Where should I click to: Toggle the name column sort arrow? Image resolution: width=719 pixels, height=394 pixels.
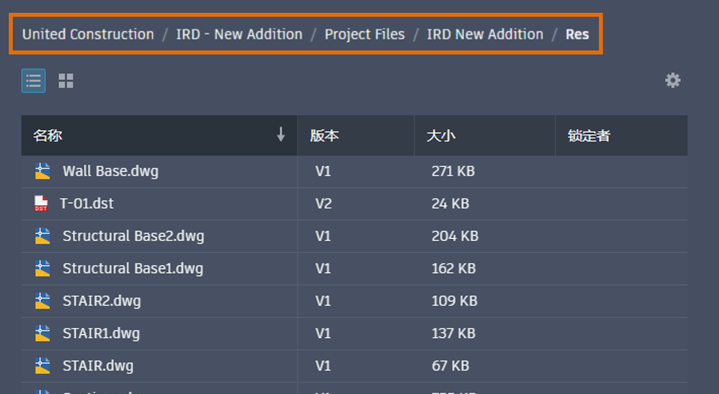pyautogui.click(x=281, y=135)
